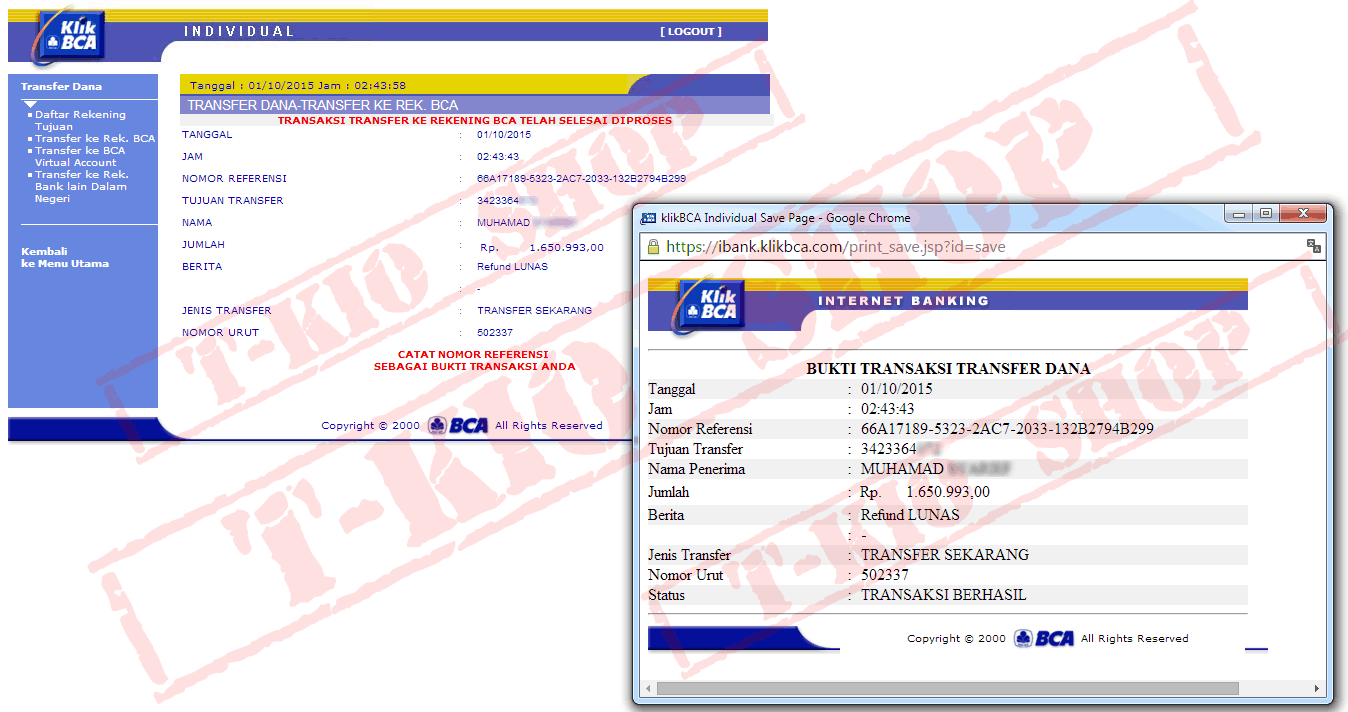This screenshot has height=712, width=1348.
Task: Open Transfer ke BCA Virtual Account
Action: [80, 156]
